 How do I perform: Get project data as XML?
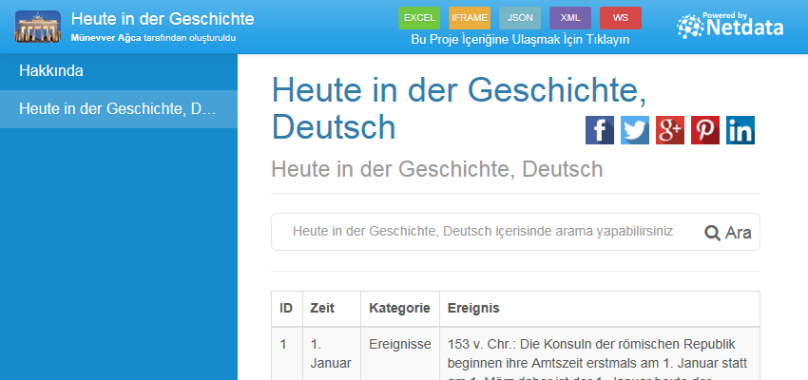(570, 18)
